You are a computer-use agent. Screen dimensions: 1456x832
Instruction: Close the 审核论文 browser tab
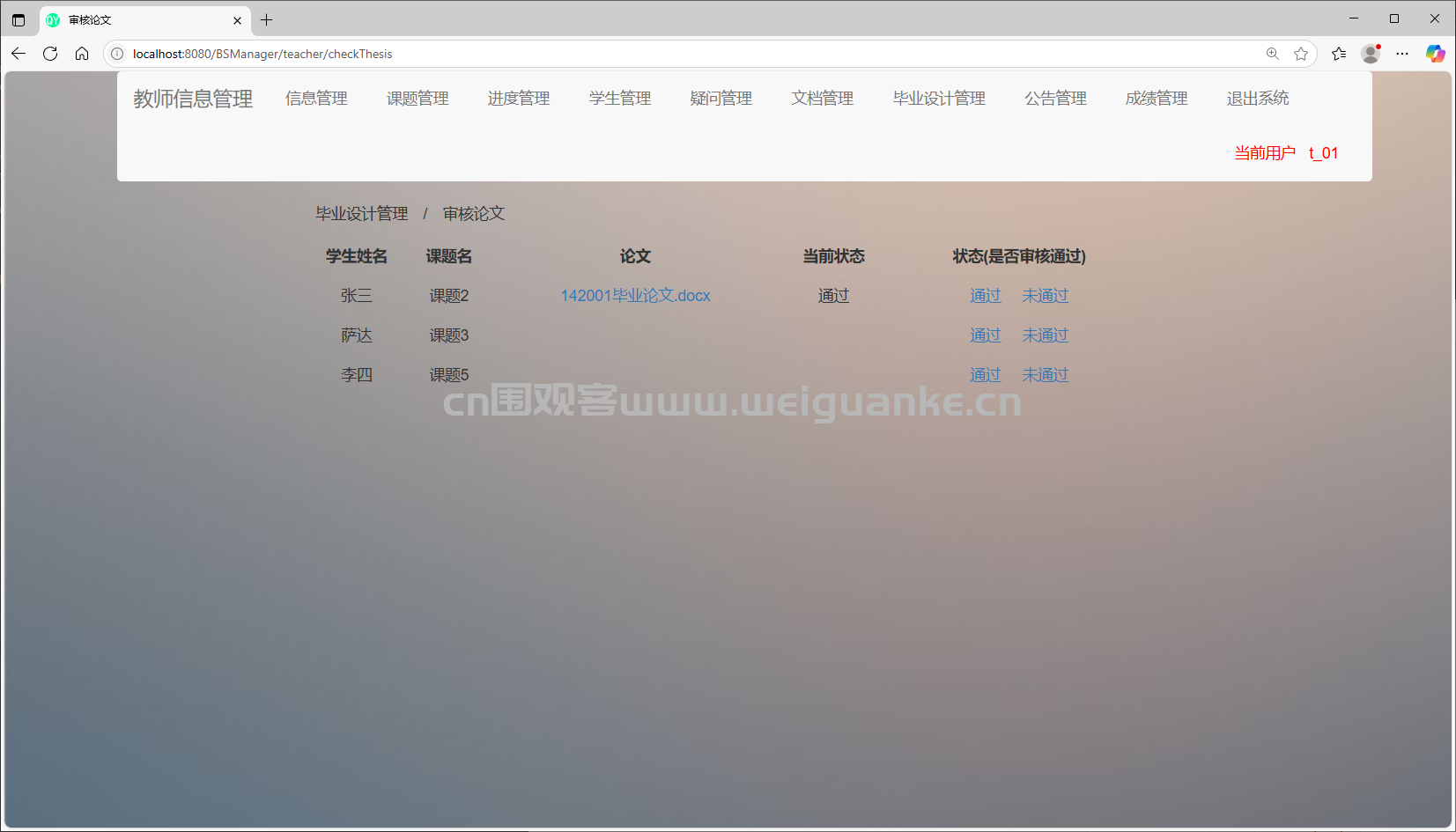click(x=237, y=20)
